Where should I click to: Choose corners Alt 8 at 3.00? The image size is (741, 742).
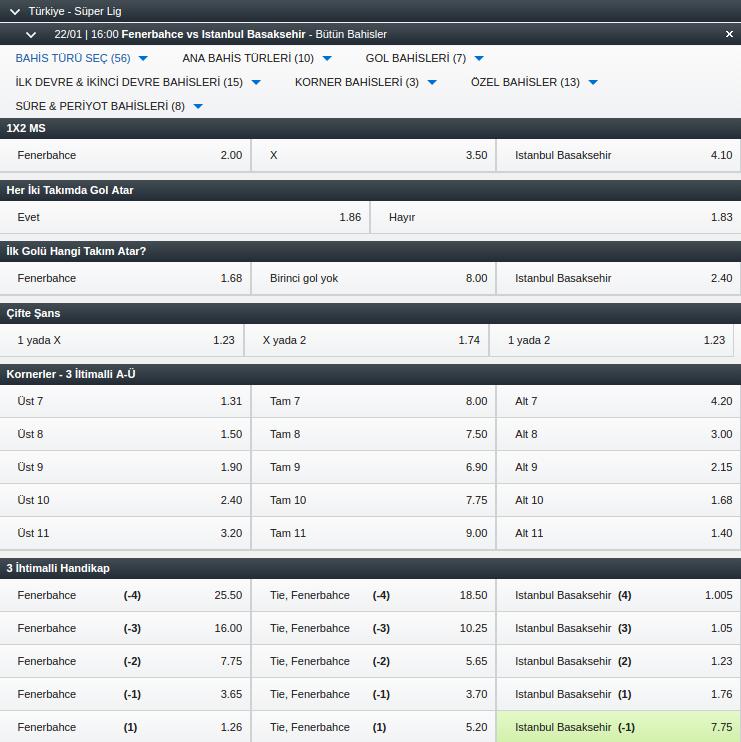point(618,434)
